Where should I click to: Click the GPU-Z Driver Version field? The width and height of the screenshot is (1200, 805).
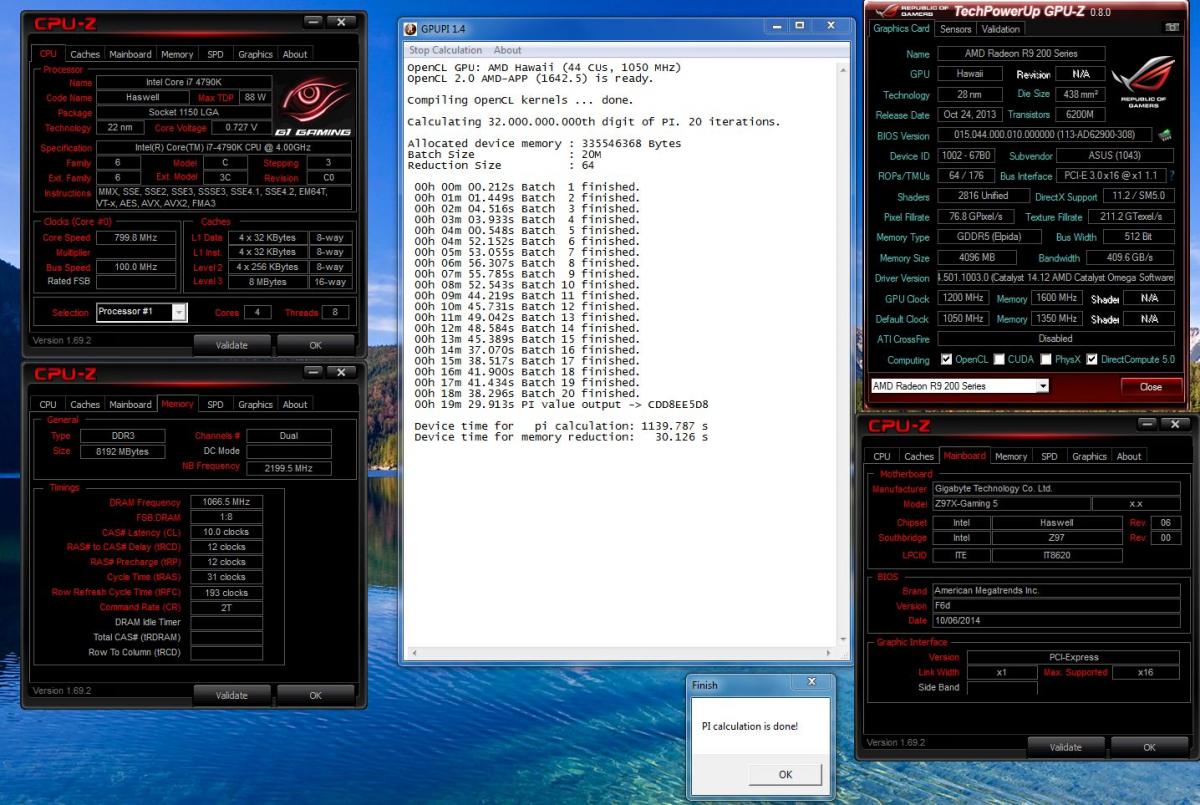pyautogui.click(x=1055, y=278)
